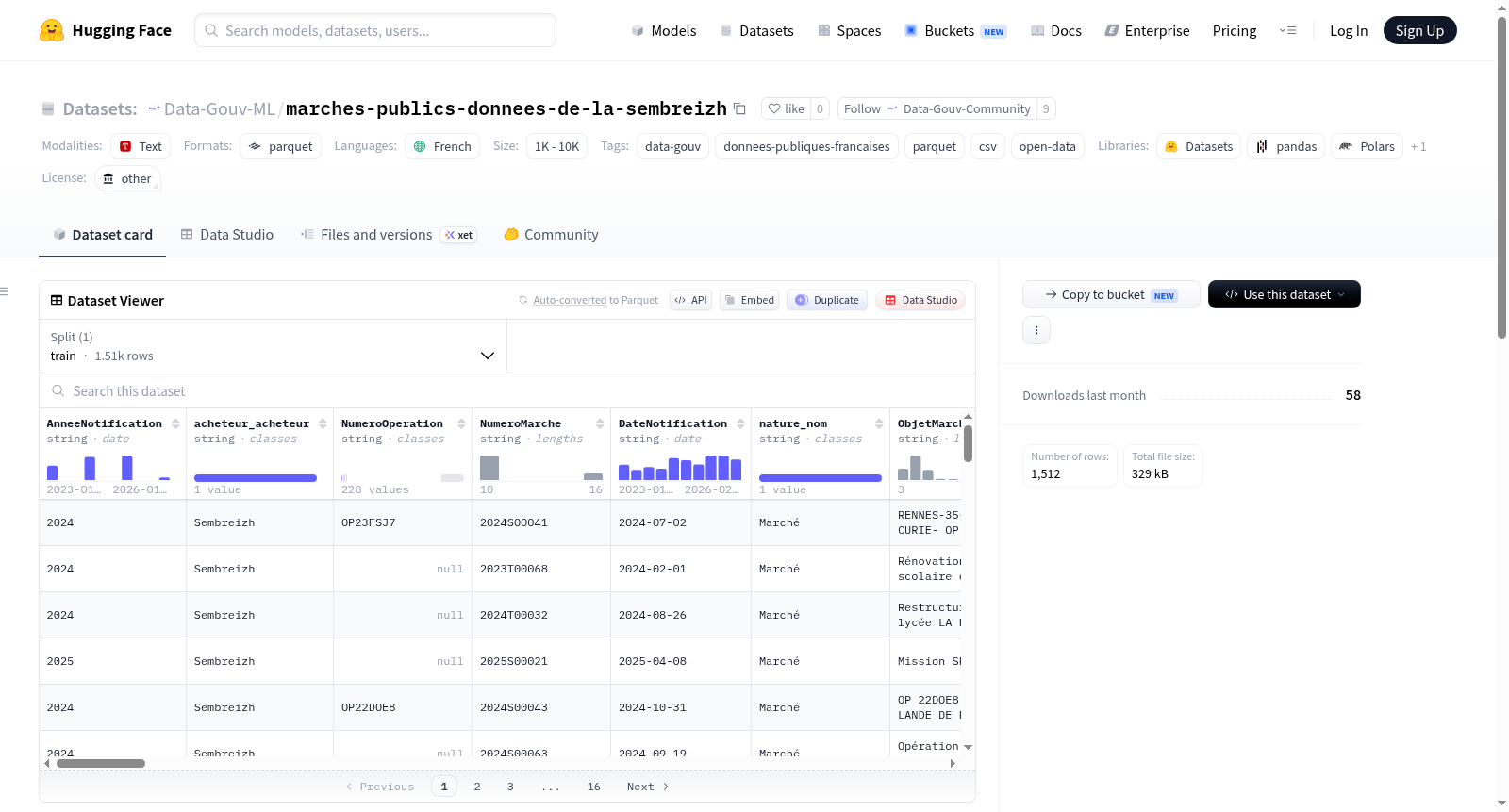The height and width of the screenshot is (812, 1509).
Task: Expand the Split train dropdown
Action: pyautogui.click(x=273, y=346)
